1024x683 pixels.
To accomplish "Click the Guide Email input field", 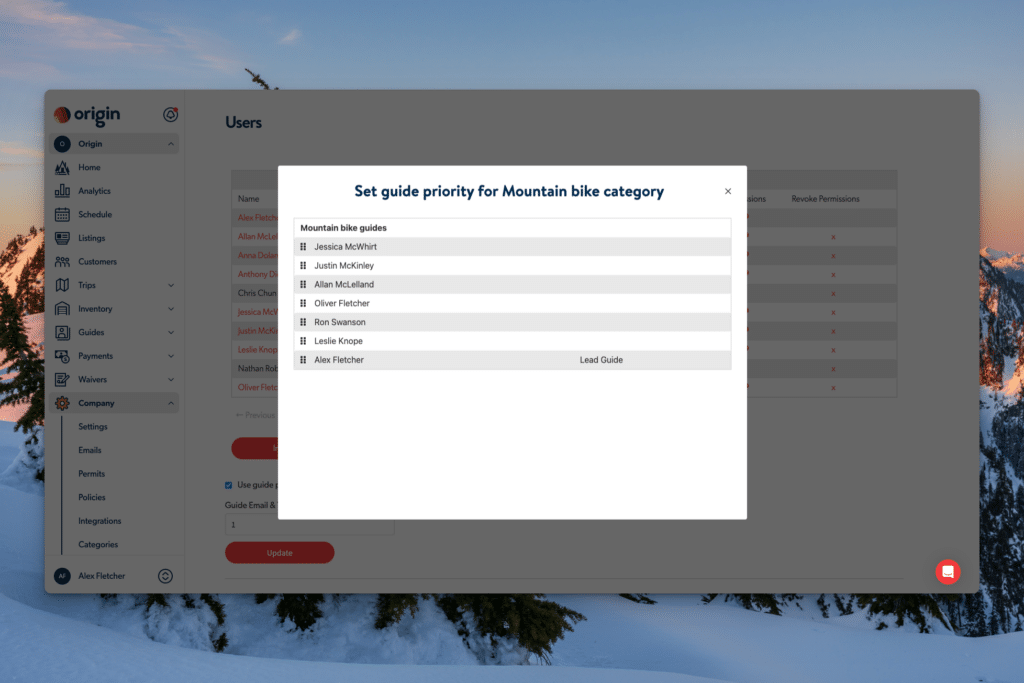I will point(310,524).
